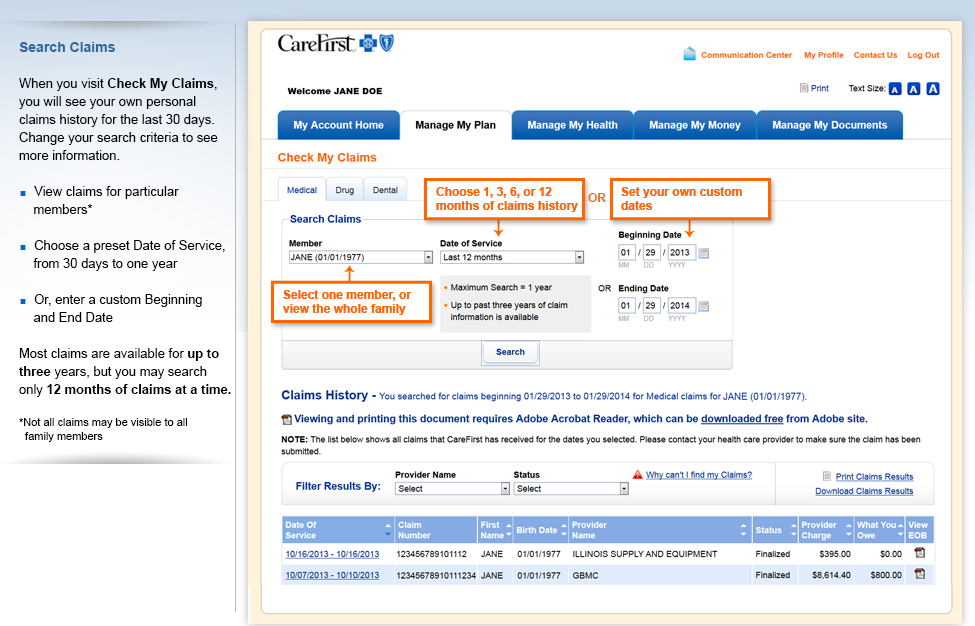Sort claims by Provider Name column arrows
The height and width of the screenshot is (626, 975).
tap(743, 530)
